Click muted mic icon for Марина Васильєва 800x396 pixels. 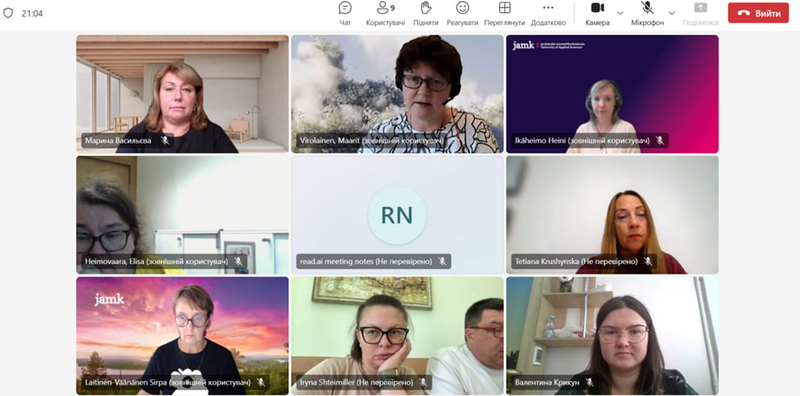click(x=165, y=140)
